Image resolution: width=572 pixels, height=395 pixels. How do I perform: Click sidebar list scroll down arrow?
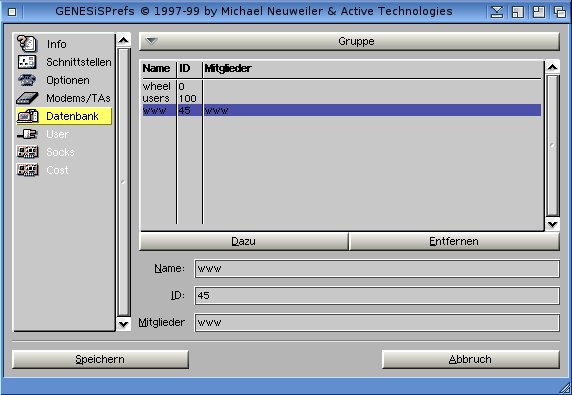123,324
